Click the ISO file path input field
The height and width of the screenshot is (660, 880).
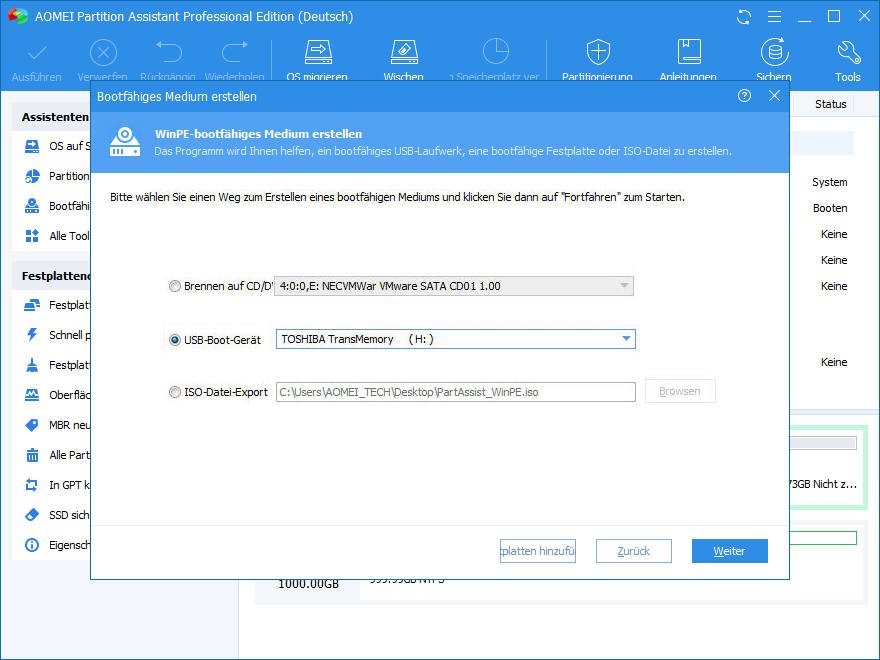456,392
